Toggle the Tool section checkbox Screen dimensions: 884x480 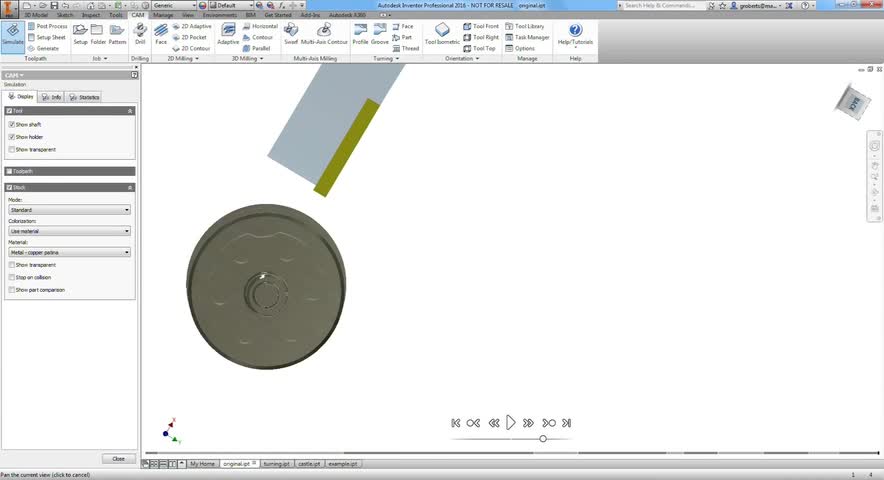9,111
